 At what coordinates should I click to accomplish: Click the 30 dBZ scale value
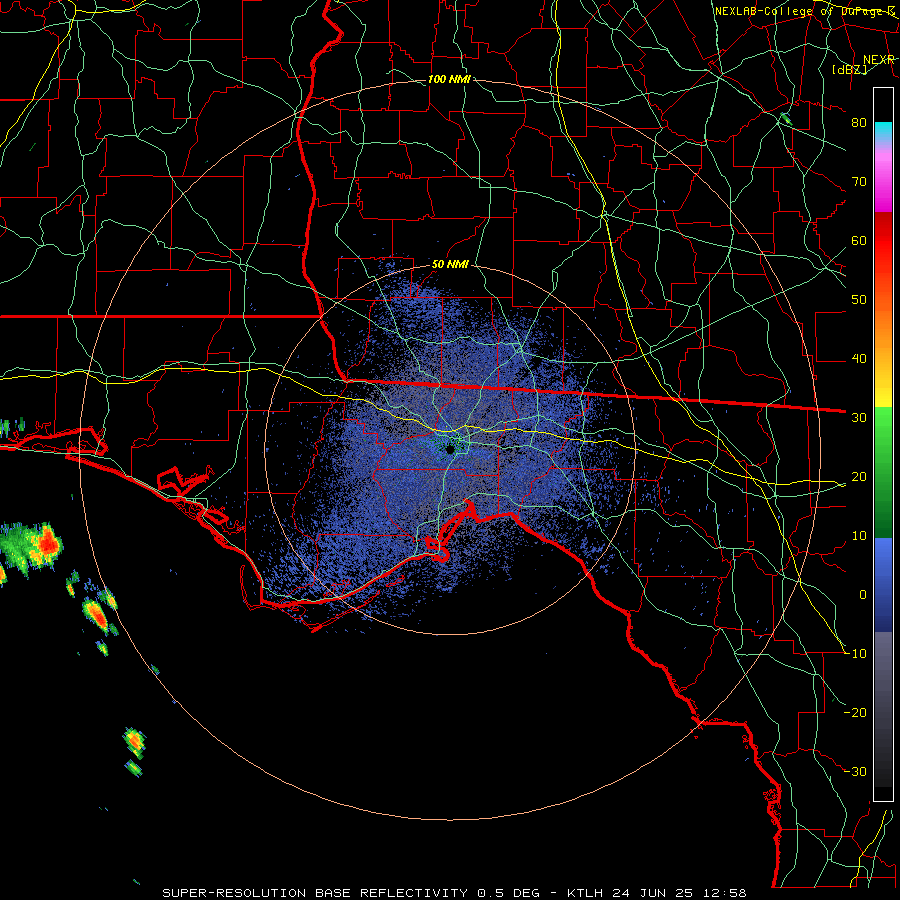[859, 418]
